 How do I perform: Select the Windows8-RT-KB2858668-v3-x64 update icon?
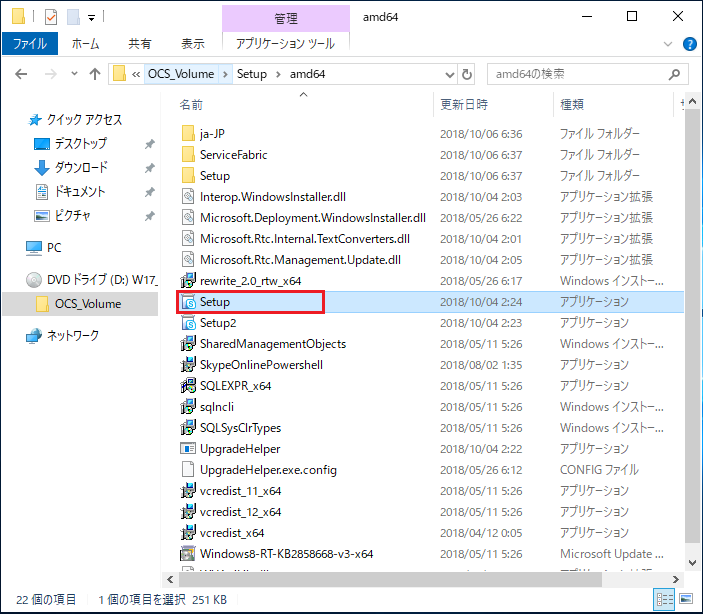(188, 554)
